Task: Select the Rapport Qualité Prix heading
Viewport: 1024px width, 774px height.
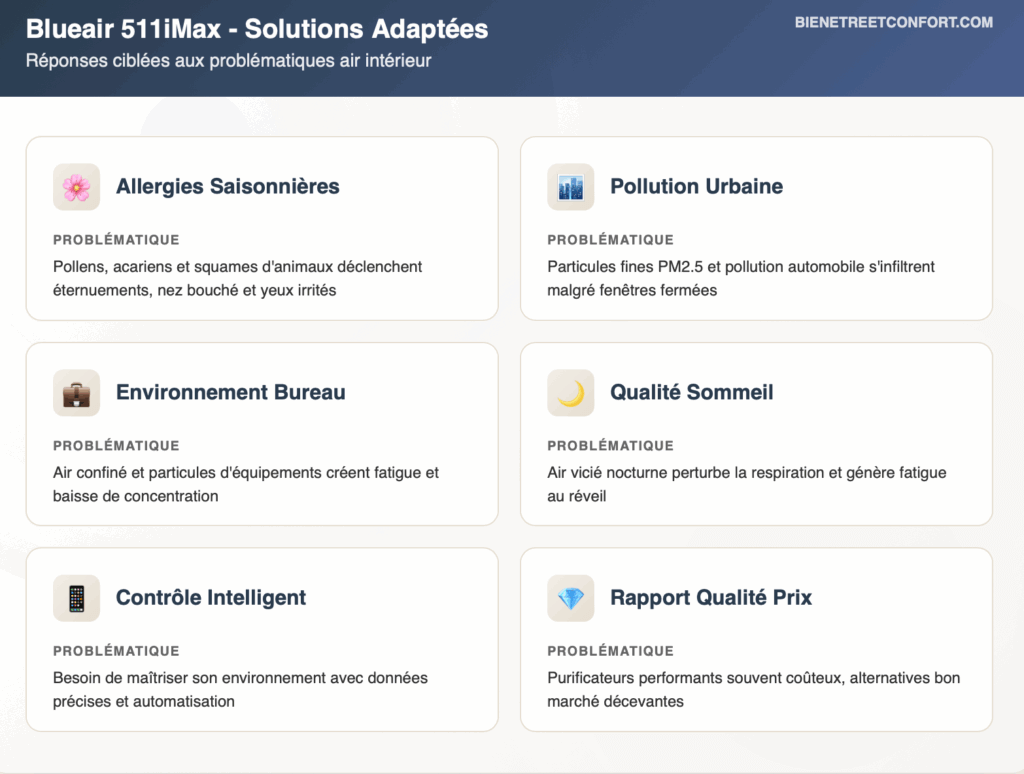Action: [x=711, y=597]
